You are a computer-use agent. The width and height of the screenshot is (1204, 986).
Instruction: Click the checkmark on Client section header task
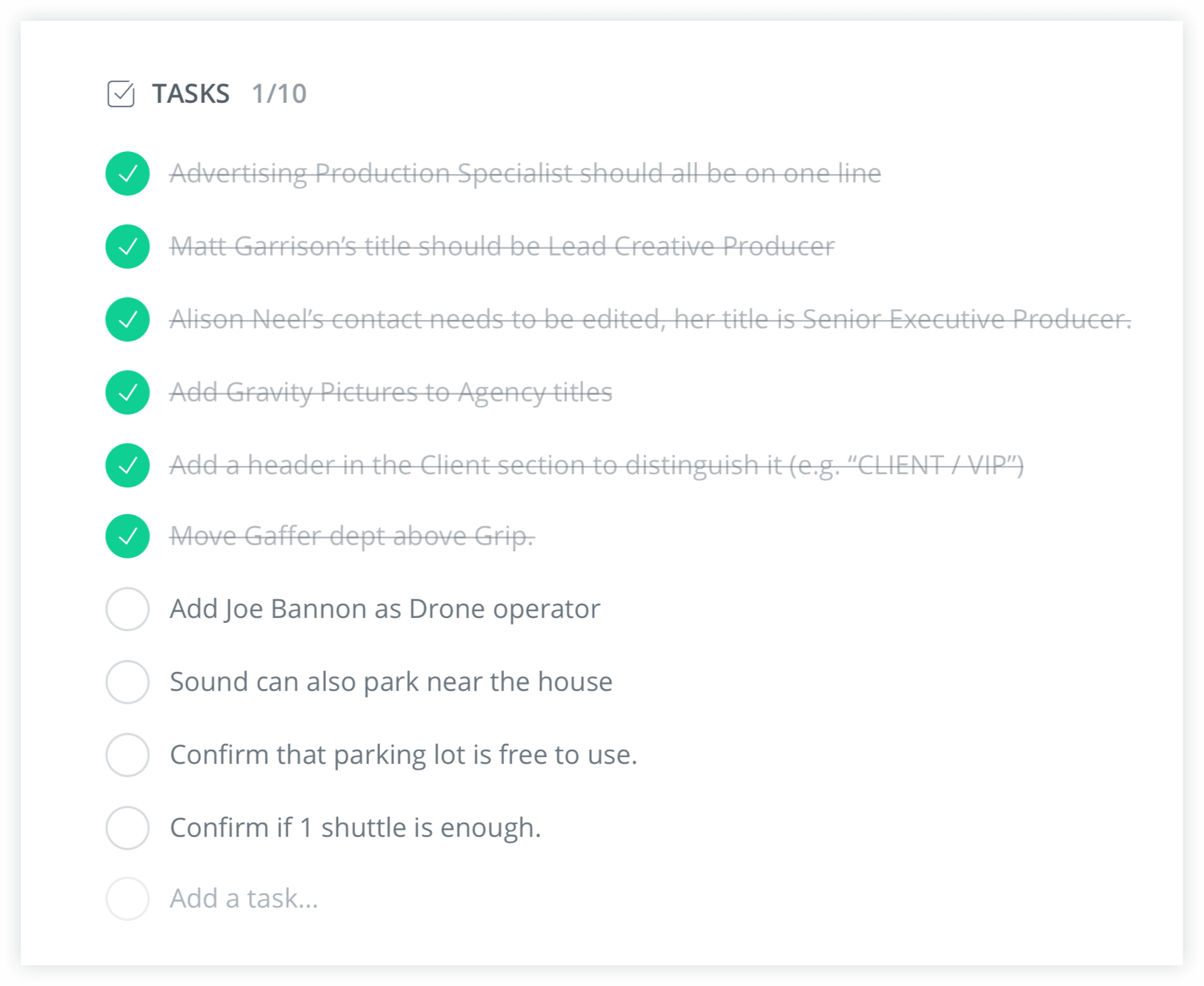(x=127, y=465)
